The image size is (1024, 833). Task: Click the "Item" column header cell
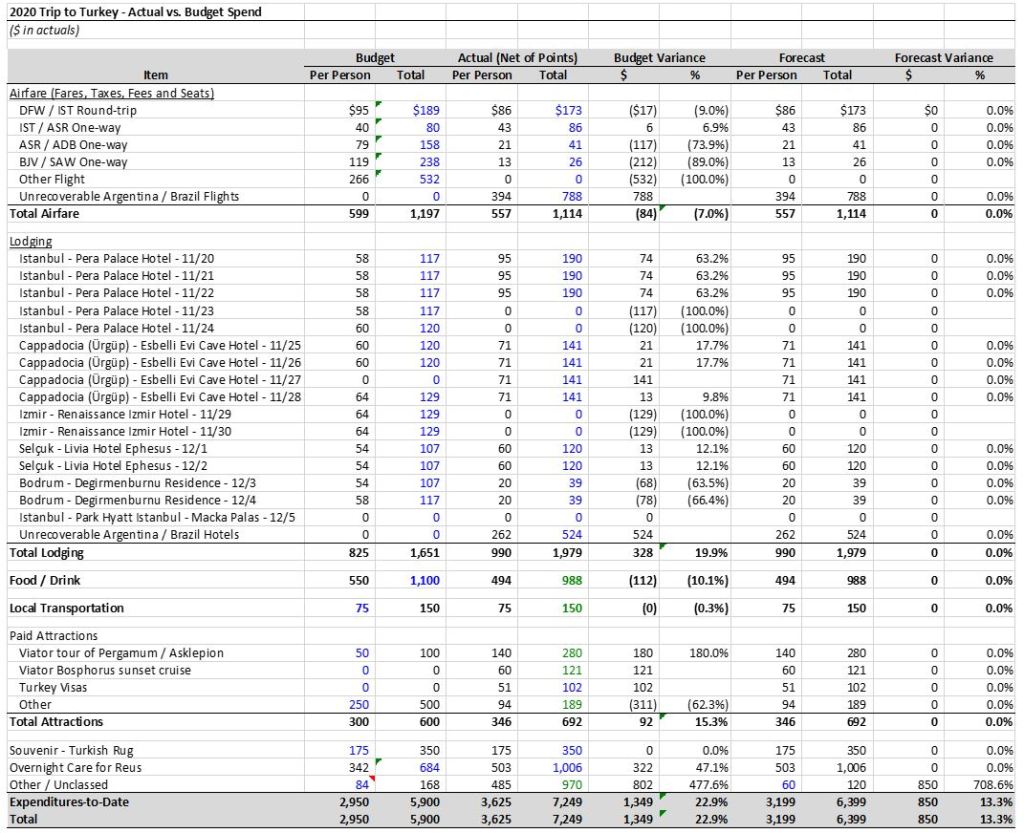coord(155,75)
